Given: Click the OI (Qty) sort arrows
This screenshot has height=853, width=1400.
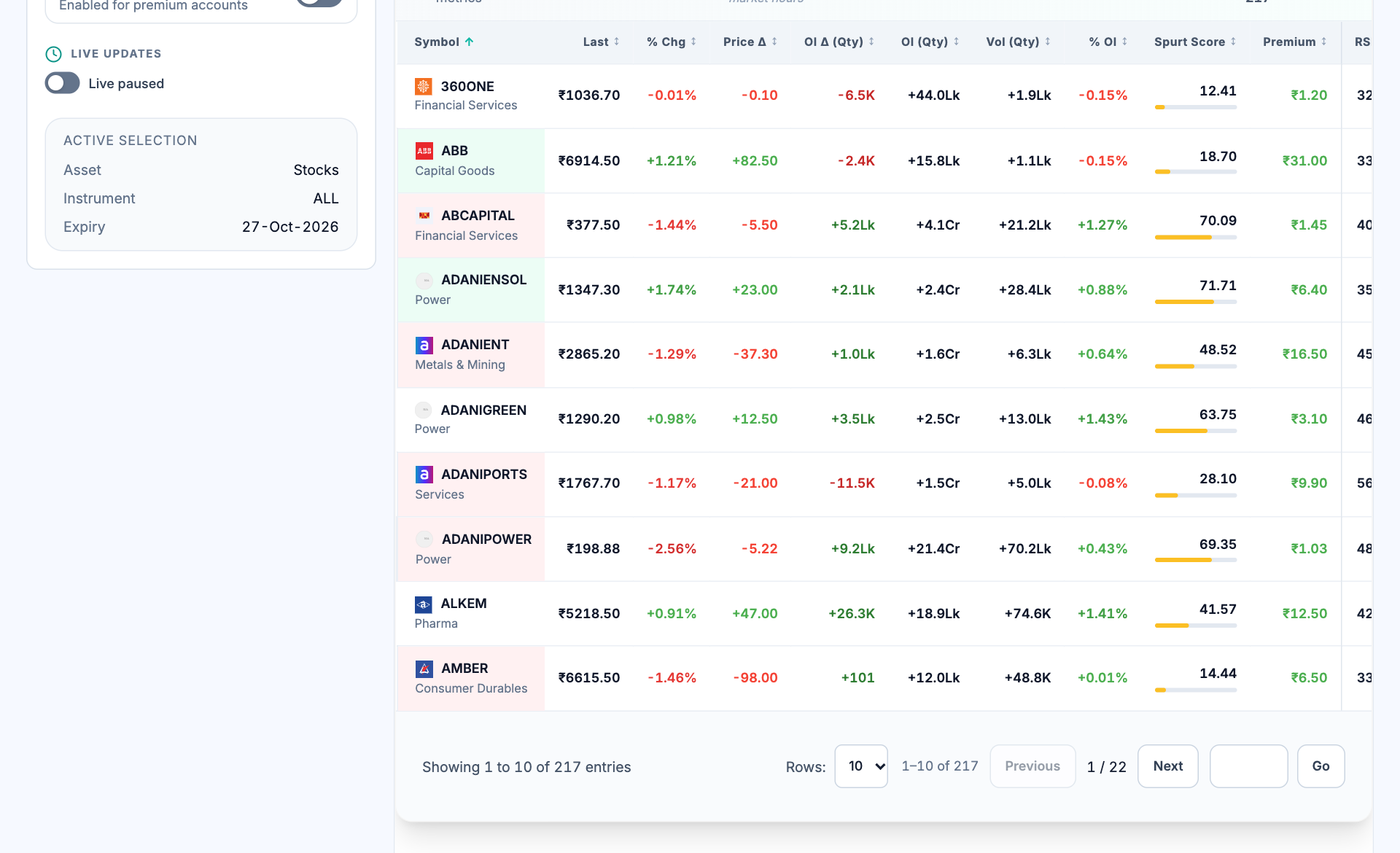Looking at the screenshot, I should pyautogui.click(x=957, y=42).
